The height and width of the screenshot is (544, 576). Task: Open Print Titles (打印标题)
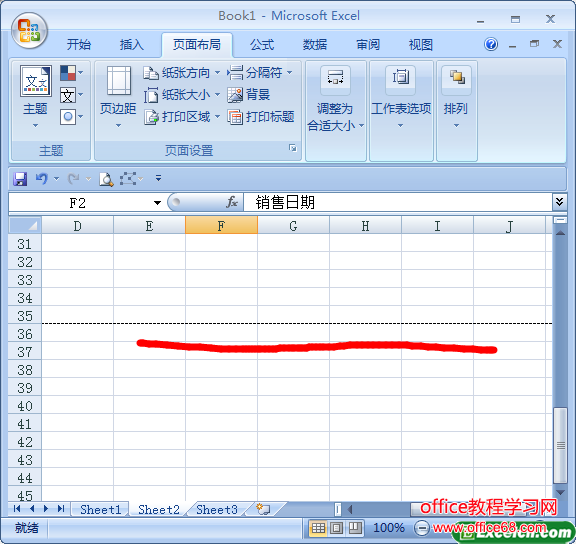(261, 117)
